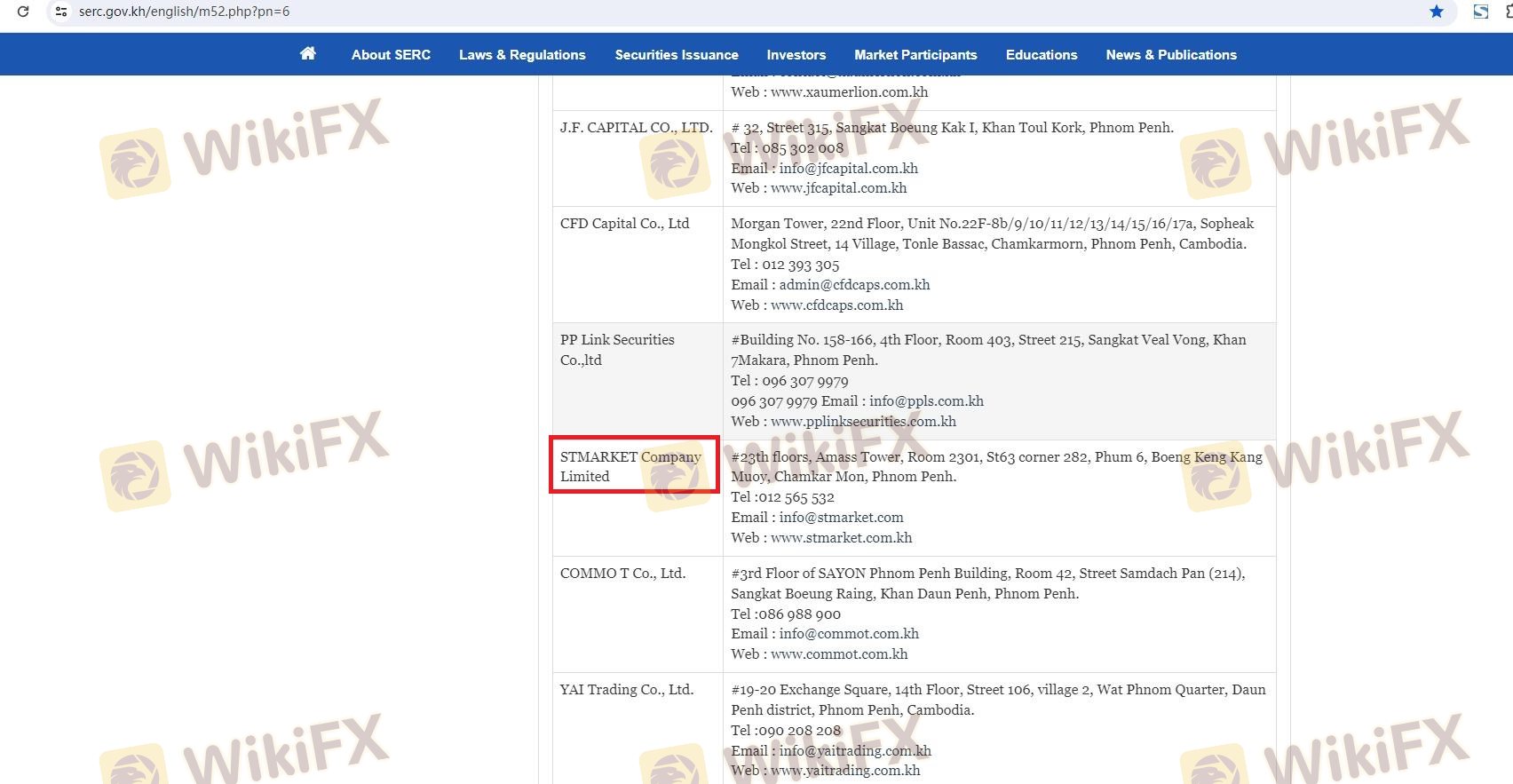The height and width of the screenshot is (784, 1513).
Task: Click the email info@yaitrading.com.kh
Action: tap(856, 751)
